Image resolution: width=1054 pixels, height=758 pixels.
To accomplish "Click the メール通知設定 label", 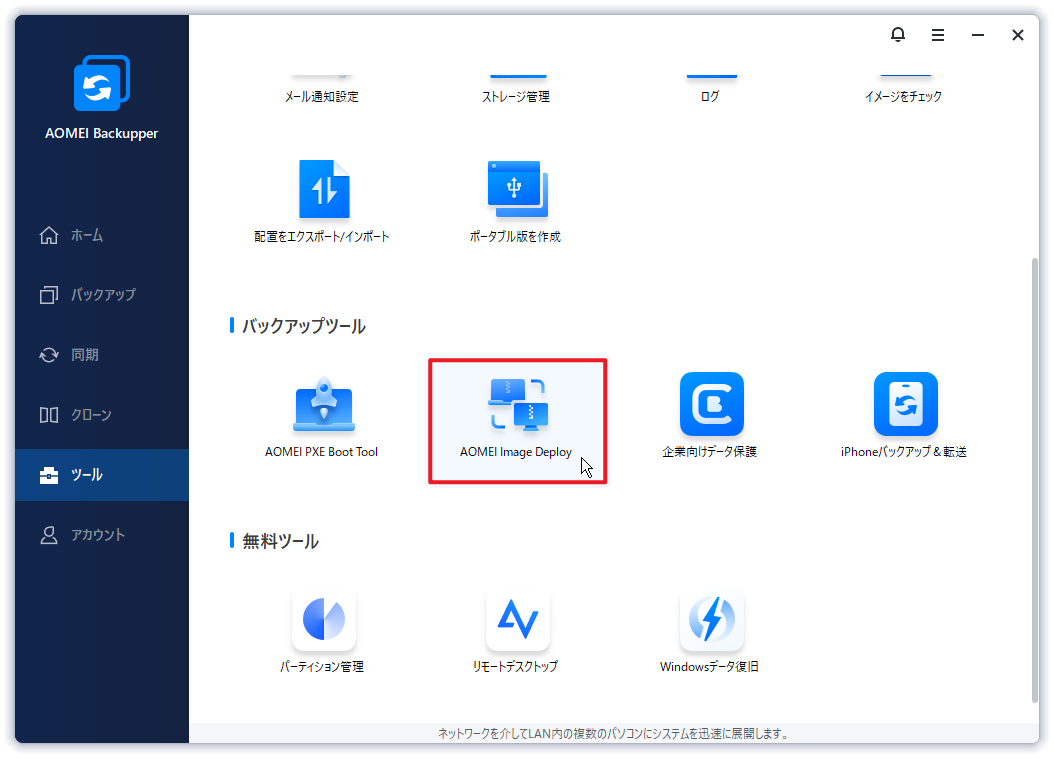I will [x=321, y=97].
